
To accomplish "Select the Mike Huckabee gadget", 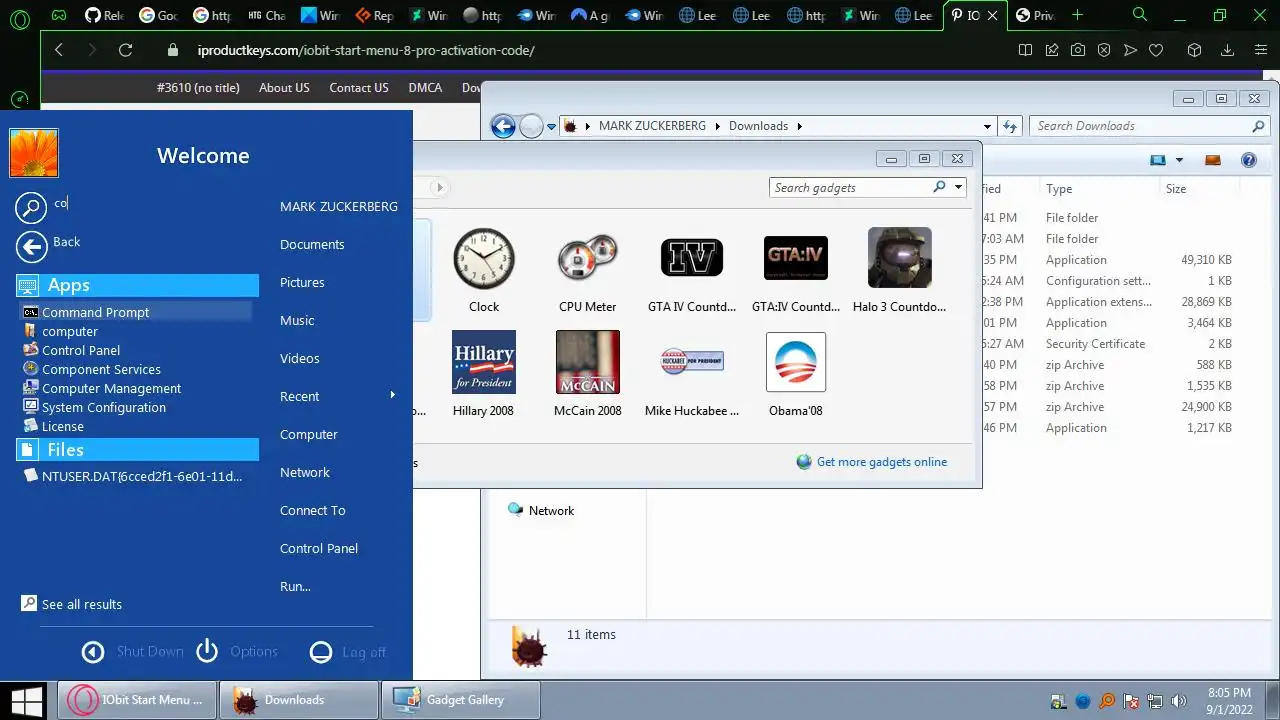I will pyautogui.click(x=692, y=374).
